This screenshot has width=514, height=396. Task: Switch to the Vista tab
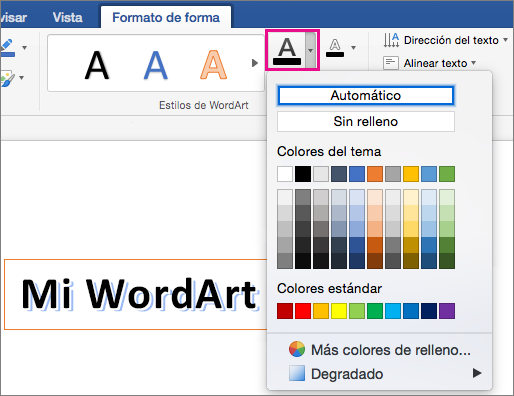(67, 17)
